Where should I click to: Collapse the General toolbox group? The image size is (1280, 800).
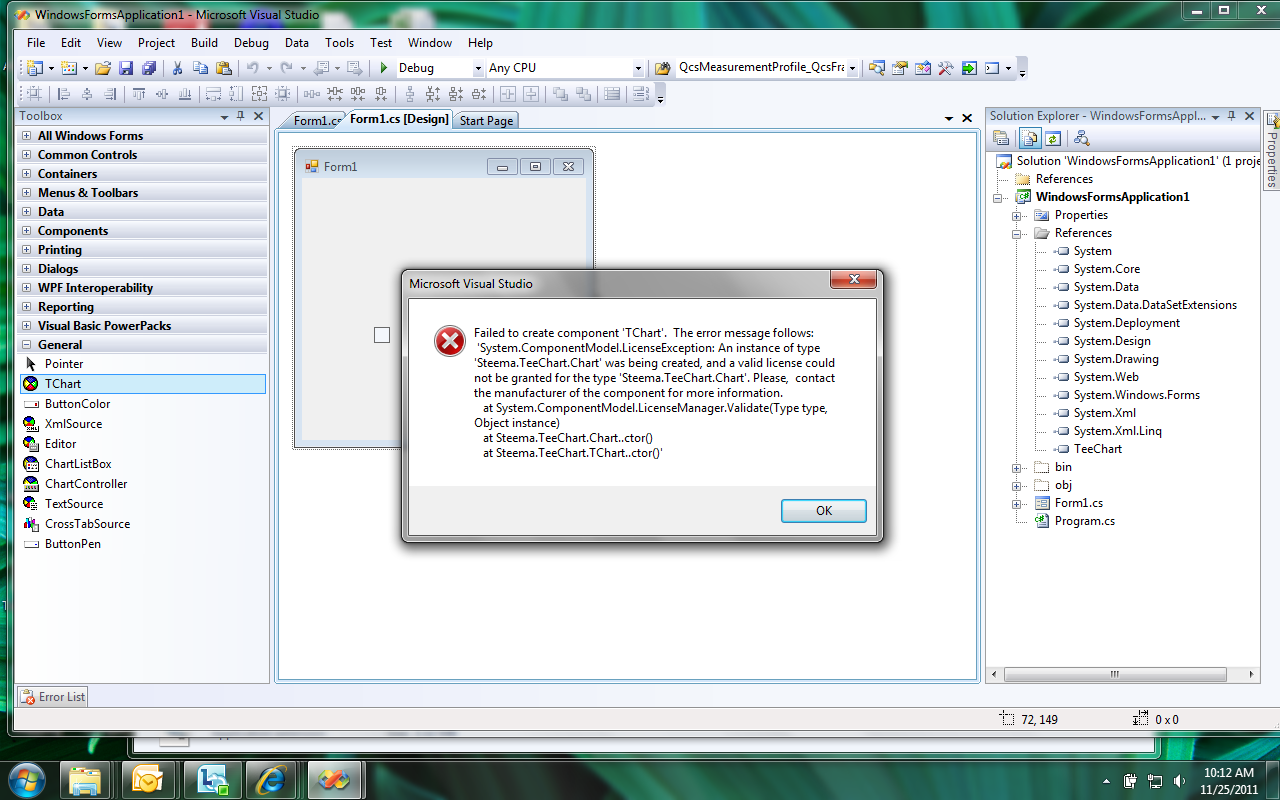(x=25, y=345)
